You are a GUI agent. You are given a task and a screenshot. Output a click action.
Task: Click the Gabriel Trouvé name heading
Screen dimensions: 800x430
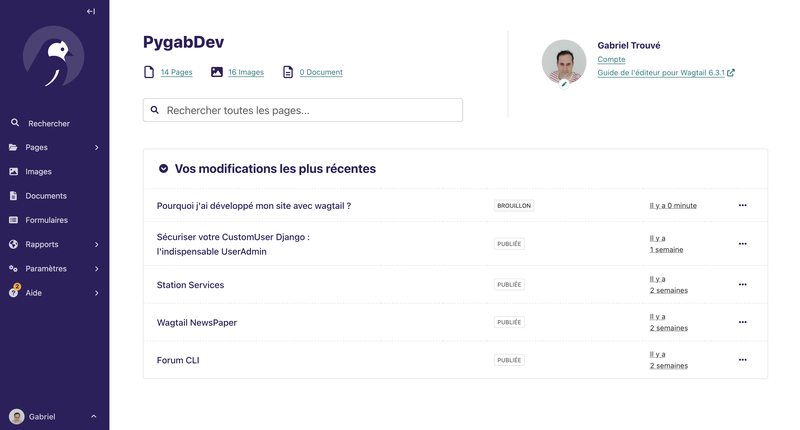[629, 45]
